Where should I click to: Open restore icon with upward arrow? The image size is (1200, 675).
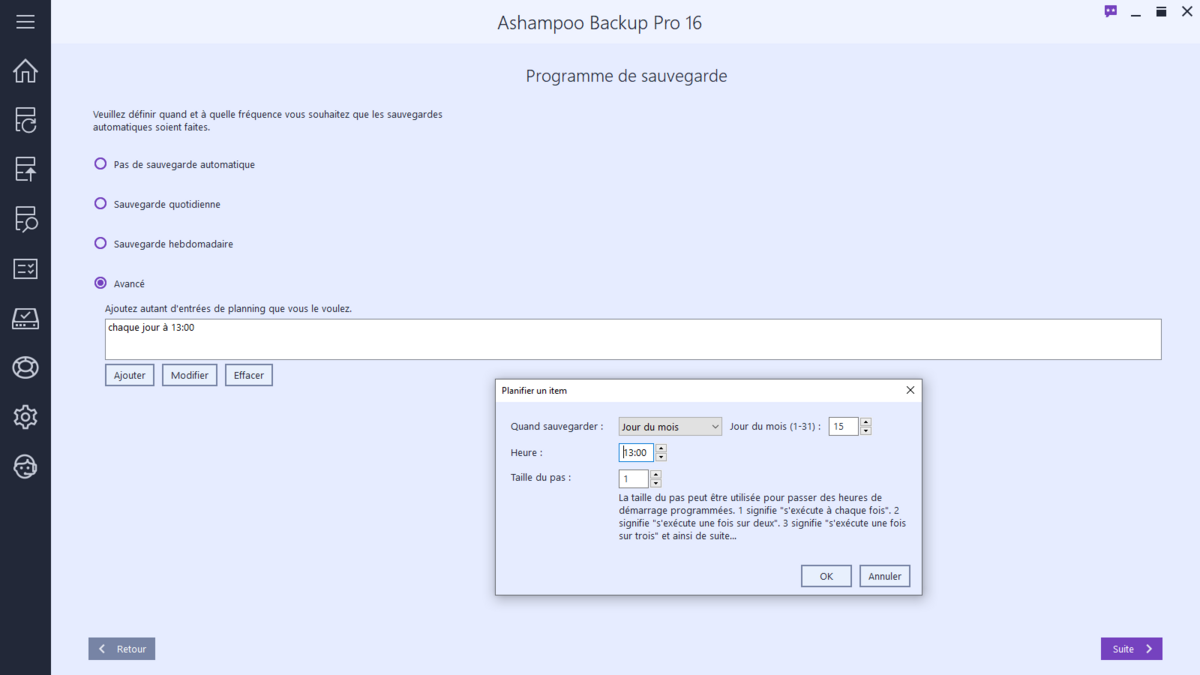coord(25,169)
